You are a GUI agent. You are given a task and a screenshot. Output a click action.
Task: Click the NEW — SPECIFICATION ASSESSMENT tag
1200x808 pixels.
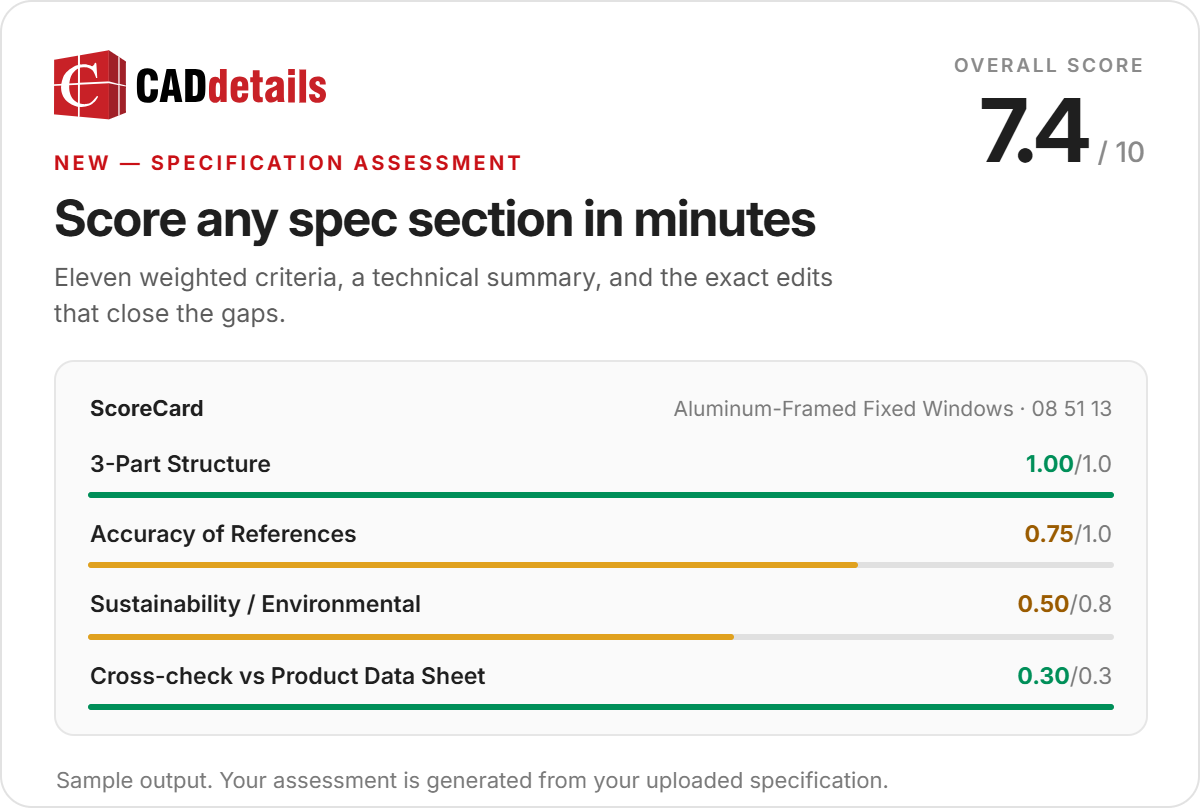288,163
